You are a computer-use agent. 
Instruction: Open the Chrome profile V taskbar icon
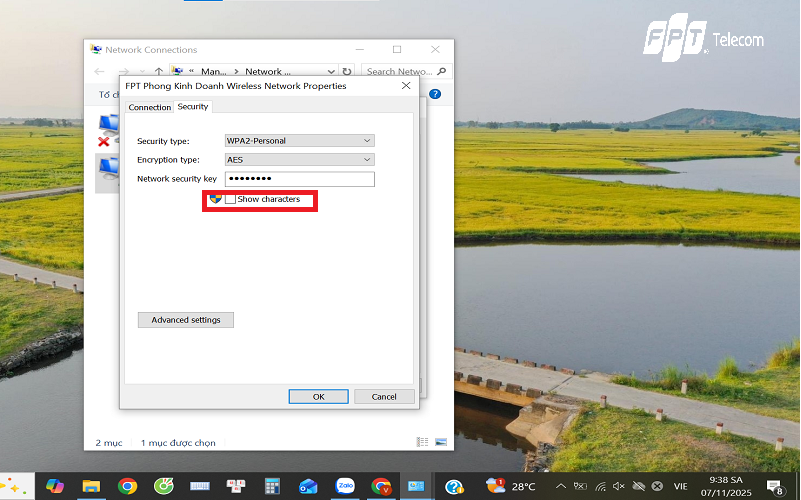(381, 486)
